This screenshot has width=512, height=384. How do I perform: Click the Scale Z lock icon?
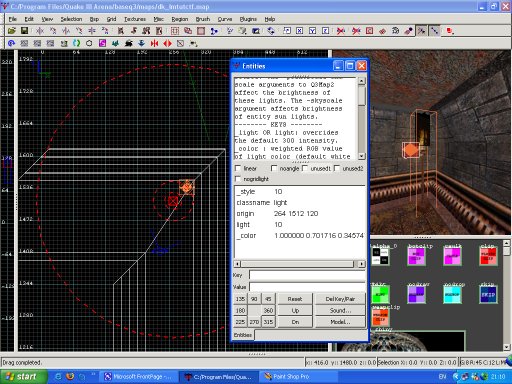pos(326,31)
